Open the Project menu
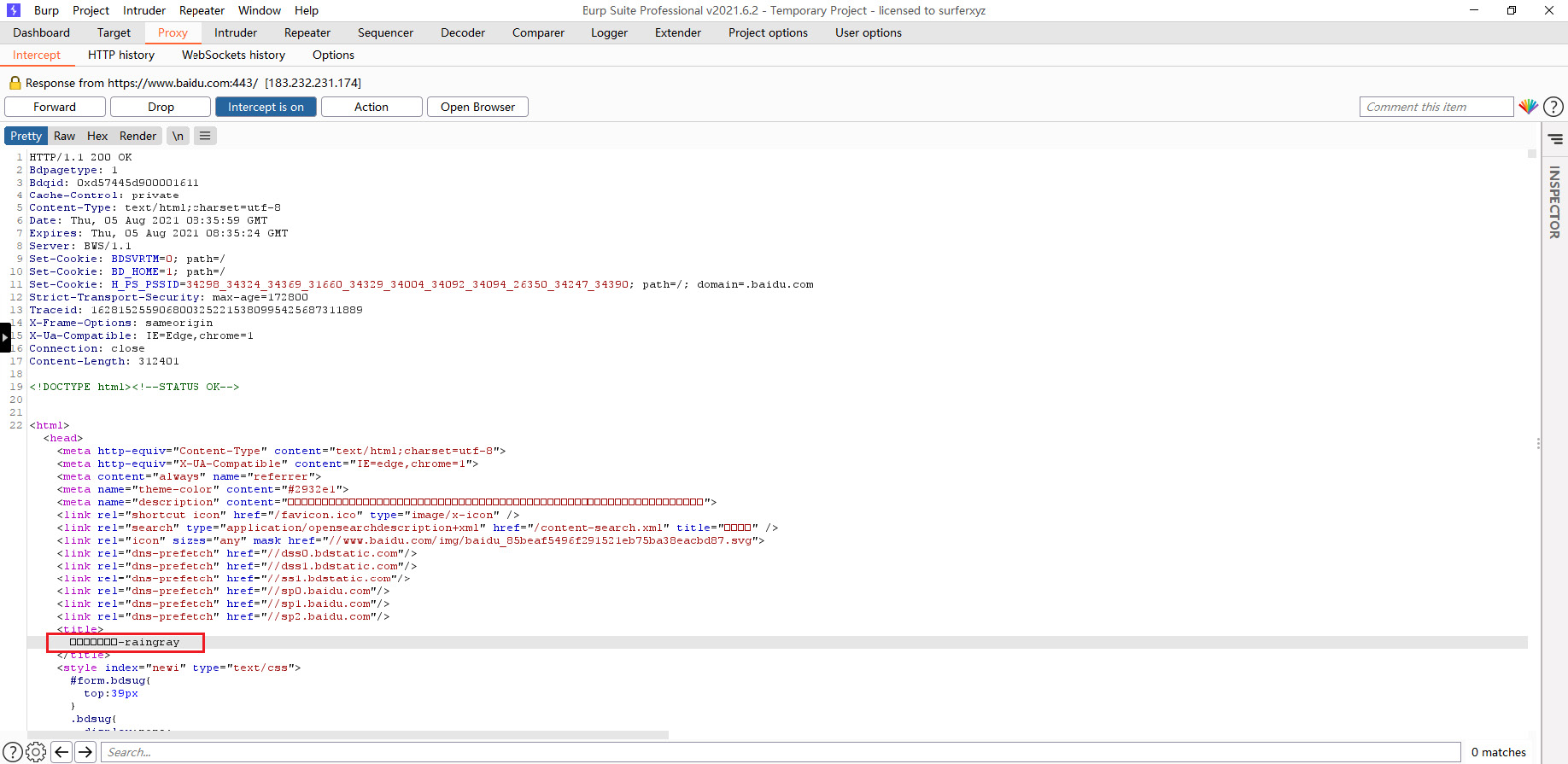The width and height of the screenshot is (1568, 764). [x=91, y=10]
